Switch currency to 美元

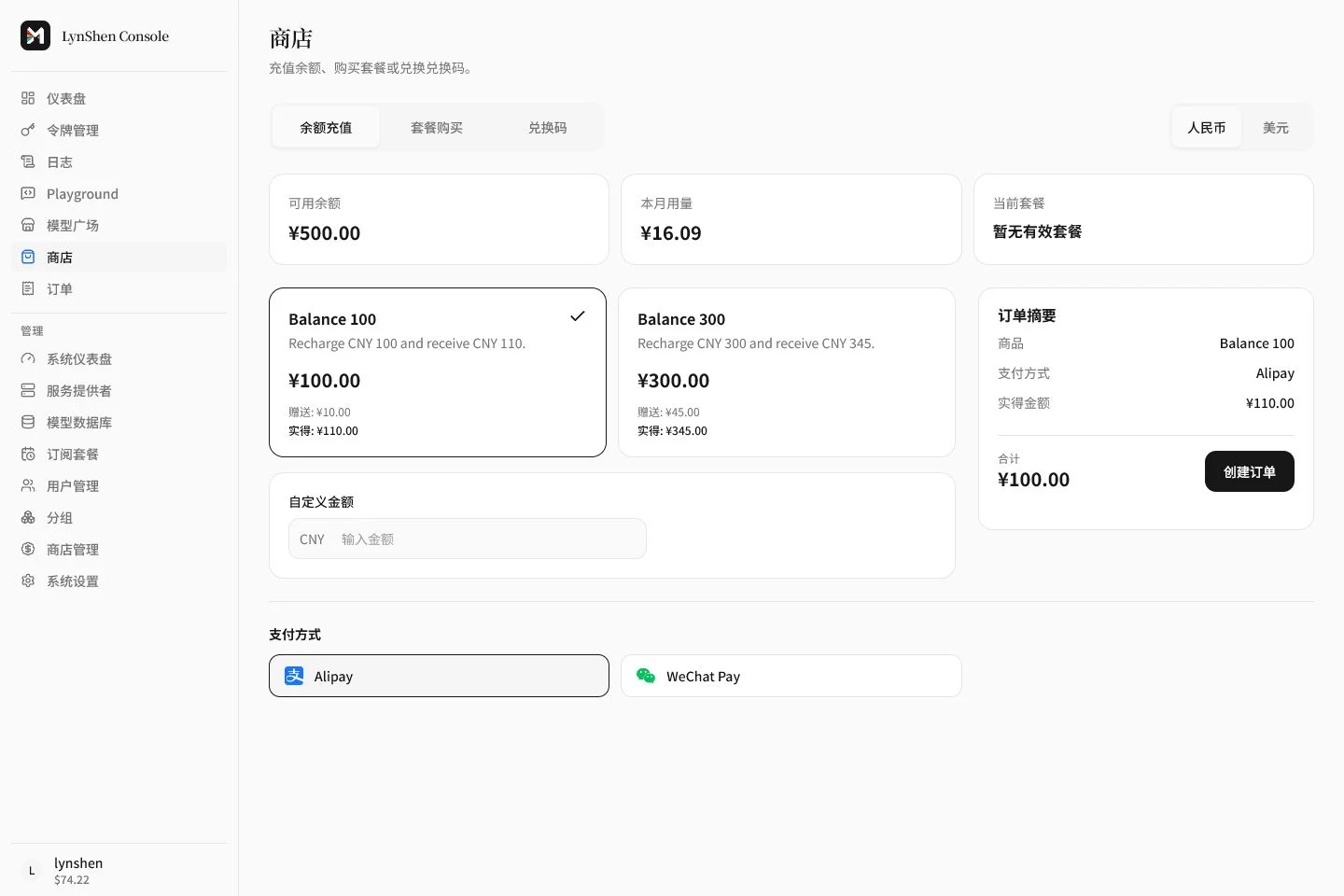[1276, 127]
